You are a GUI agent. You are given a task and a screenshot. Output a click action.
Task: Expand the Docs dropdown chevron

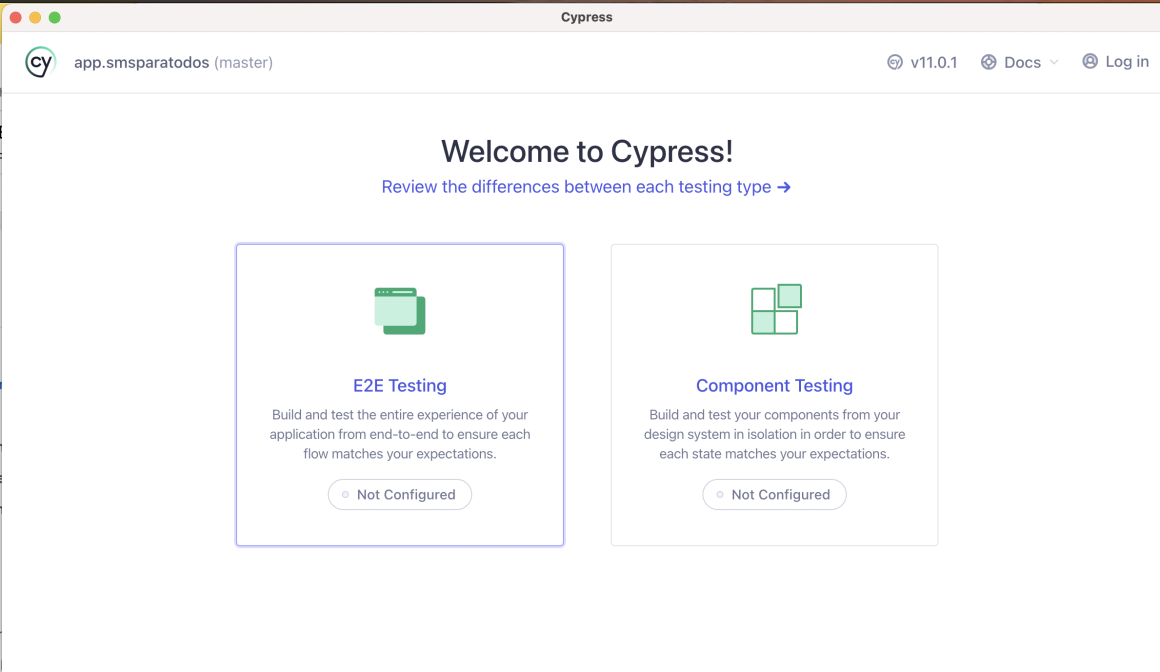click(x=1054, y=62)
